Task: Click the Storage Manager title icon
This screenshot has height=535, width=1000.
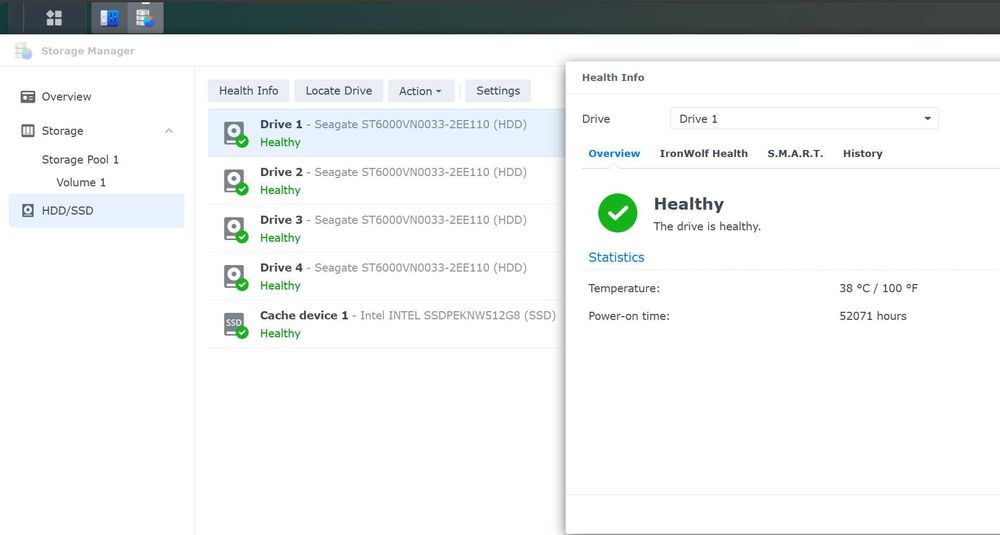Action: (23, 51)
